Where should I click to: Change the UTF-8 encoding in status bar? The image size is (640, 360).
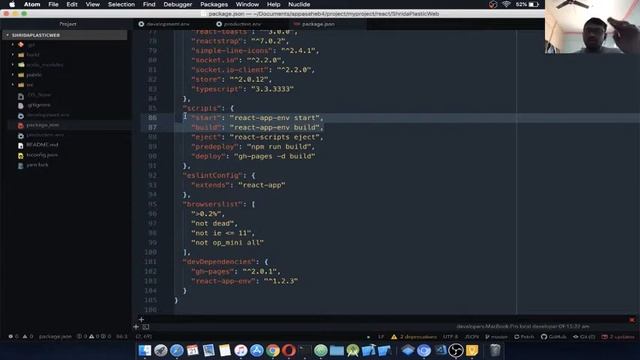pyautogui.click(x=451, y=337)
